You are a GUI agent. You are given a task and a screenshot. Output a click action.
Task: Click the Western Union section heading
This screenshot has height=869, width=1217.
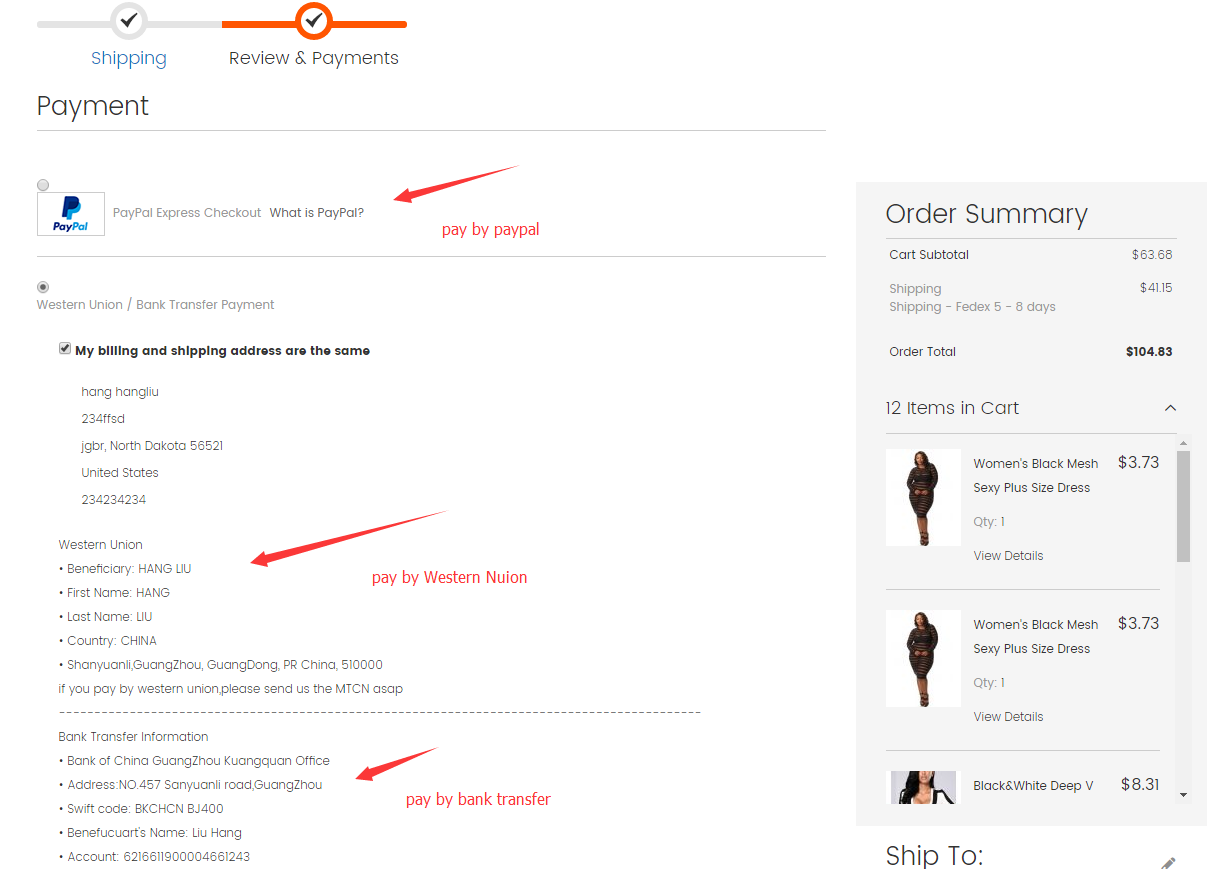[100, 545]
